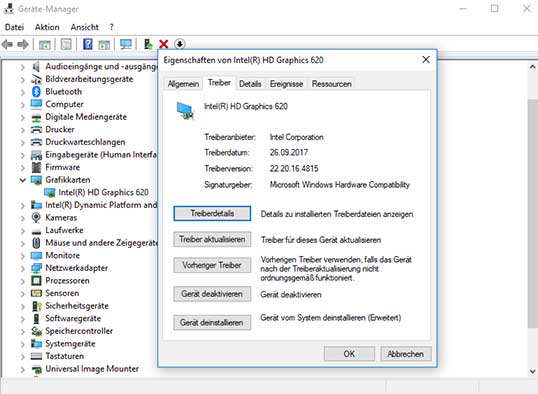Viewport: 538px width, 394px height.
Task: Expand the Druckwarteschlangen category
Action: (x=23, y=142)
